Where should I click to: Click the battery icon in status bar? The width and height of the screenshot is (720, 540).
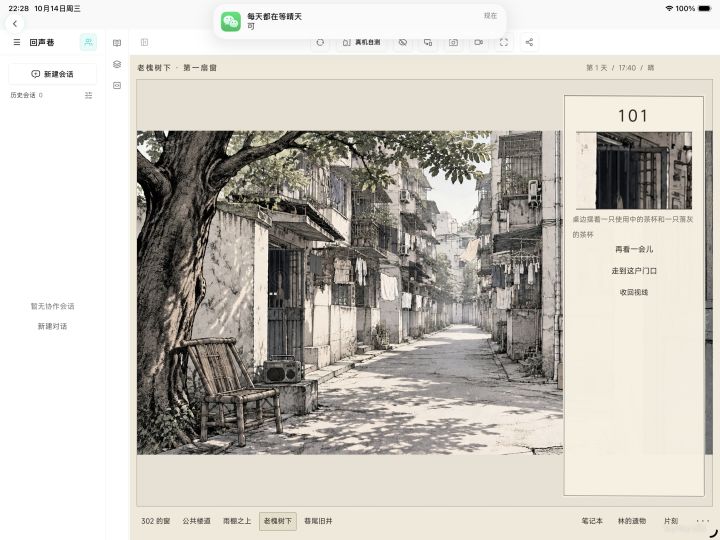[x=705, y=8]
